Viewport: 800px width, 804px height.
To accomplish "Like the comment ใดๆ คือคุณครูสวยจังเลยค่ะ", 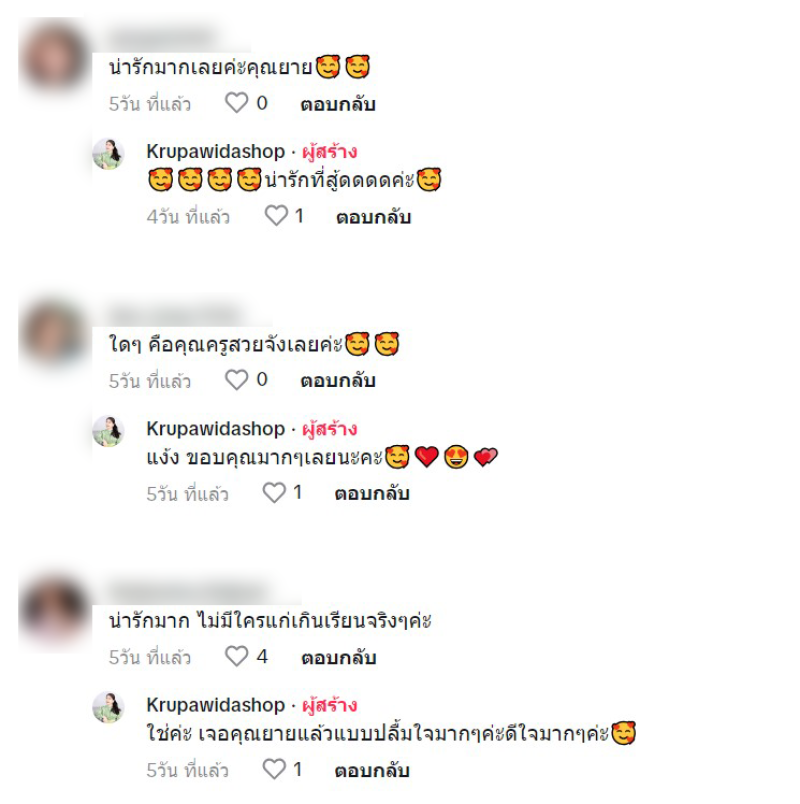I will (x=236, y=380).
